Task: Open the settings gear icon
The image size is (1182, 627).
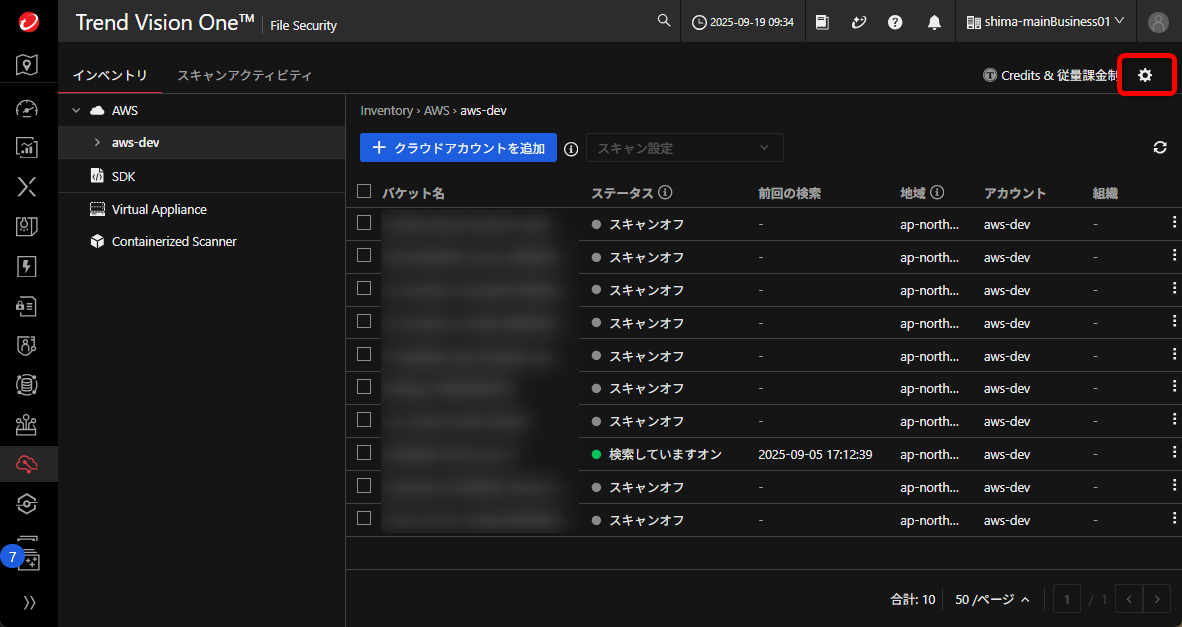Action: (x=1145, y=75)
